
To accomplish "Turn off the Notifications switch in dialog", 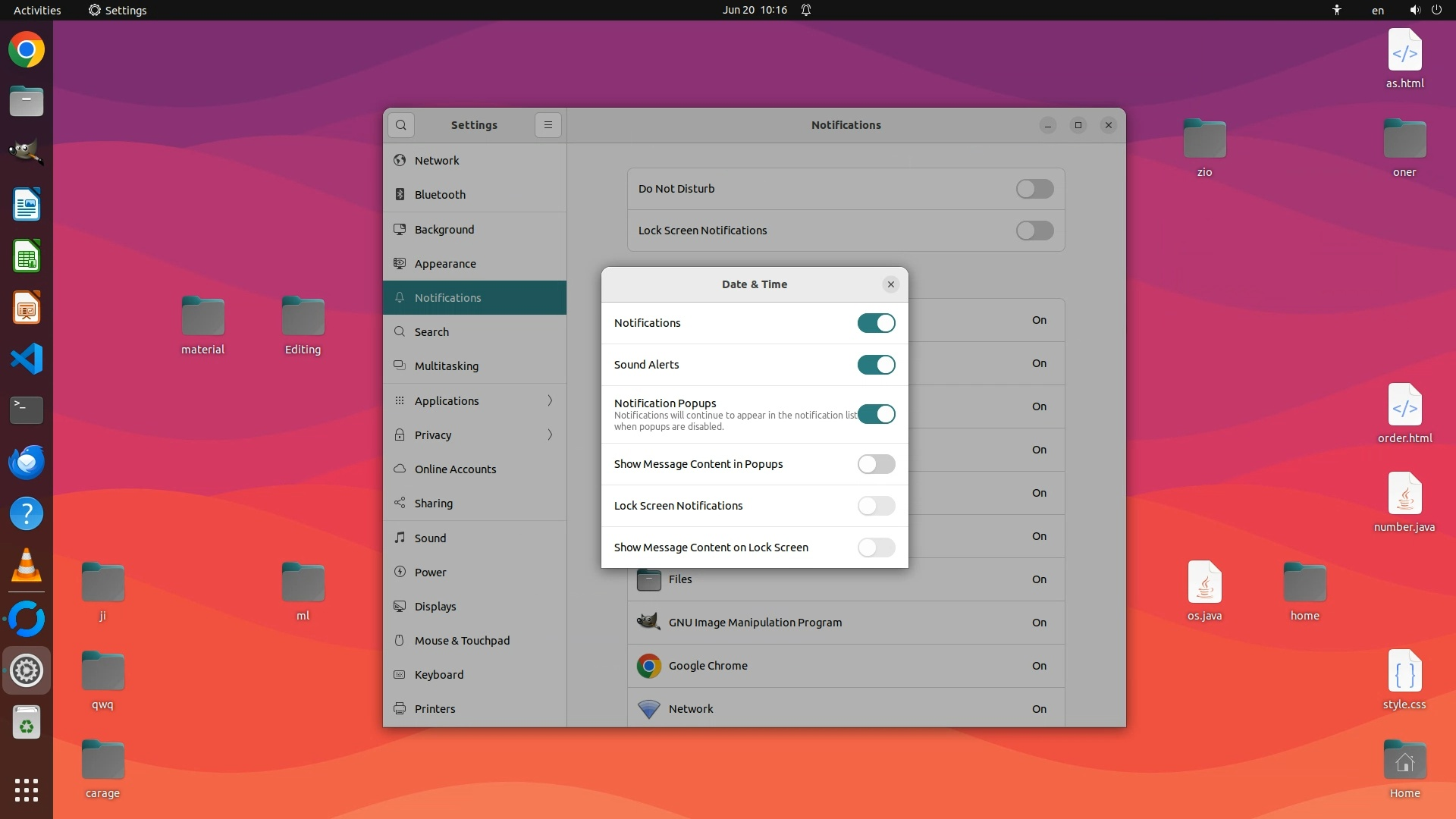I will 876,323.
